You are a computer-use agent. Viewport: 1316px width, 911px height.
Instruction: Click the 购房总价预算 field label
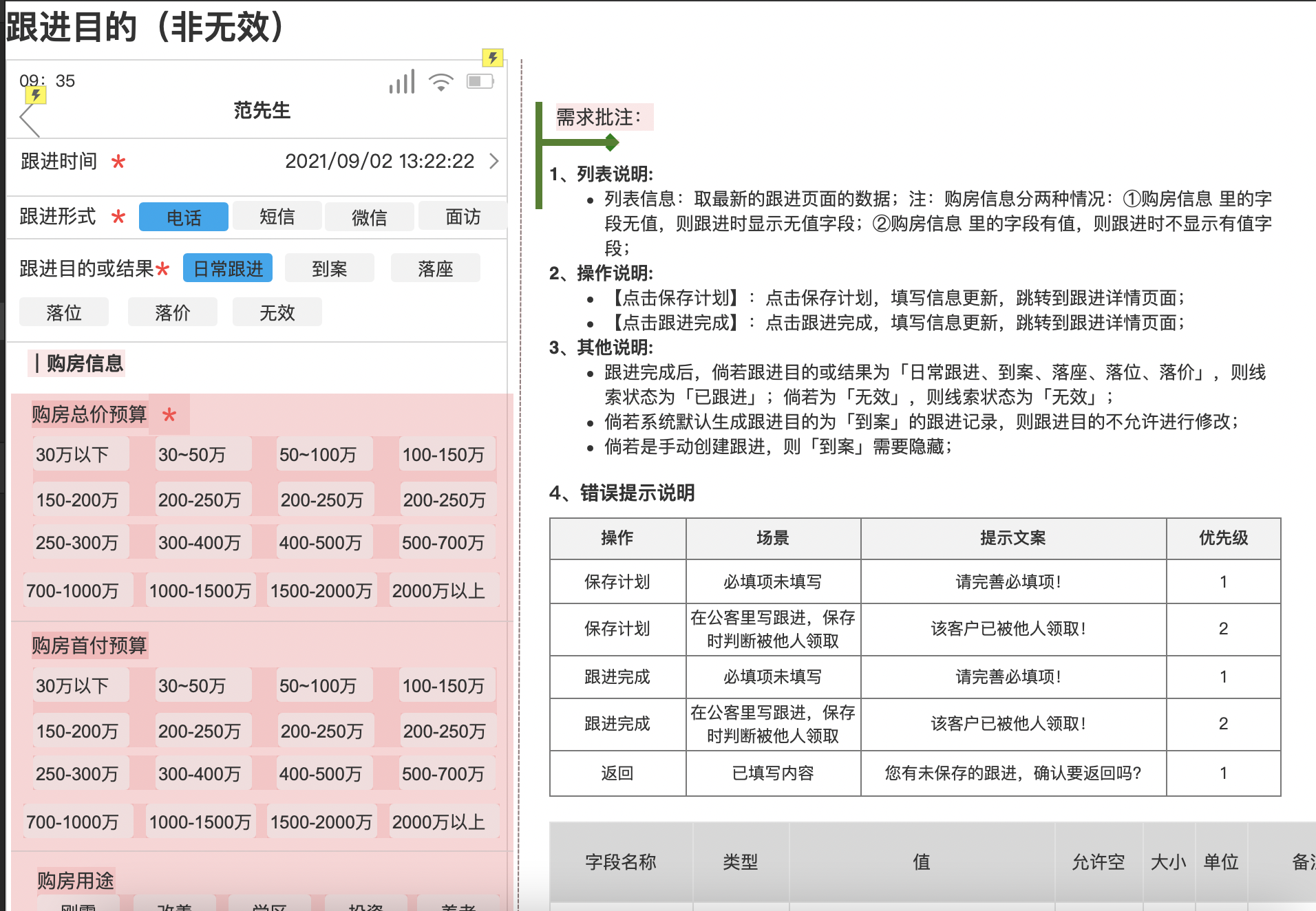click(x=89, y=414)
